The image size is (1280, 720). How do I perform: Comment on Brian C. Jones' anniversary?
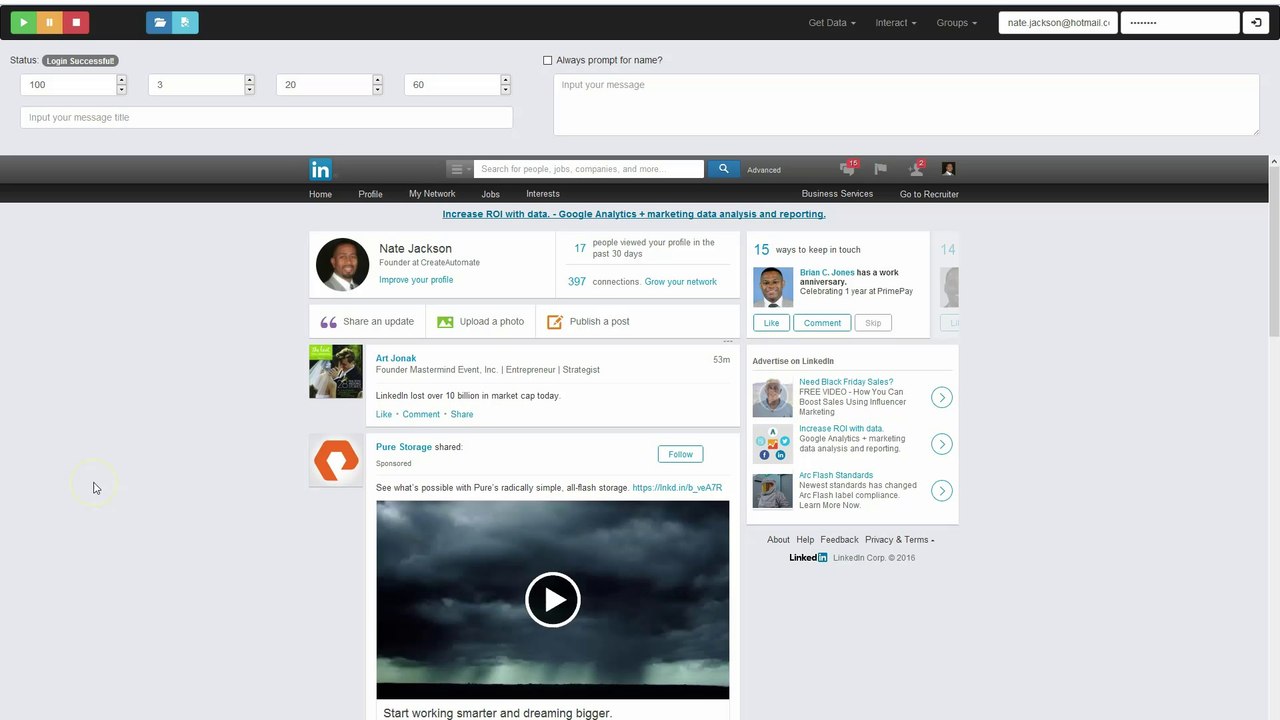[x=822, y=323]
